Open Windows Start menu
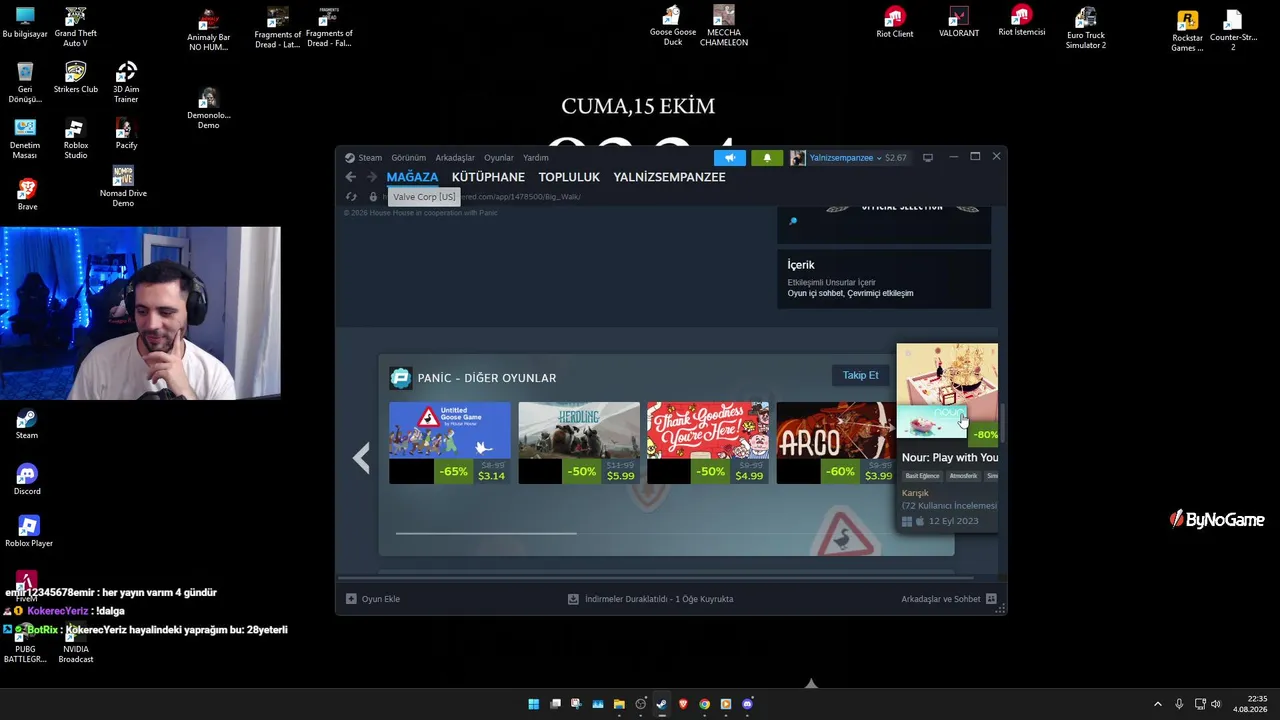 tap(534, 704)
